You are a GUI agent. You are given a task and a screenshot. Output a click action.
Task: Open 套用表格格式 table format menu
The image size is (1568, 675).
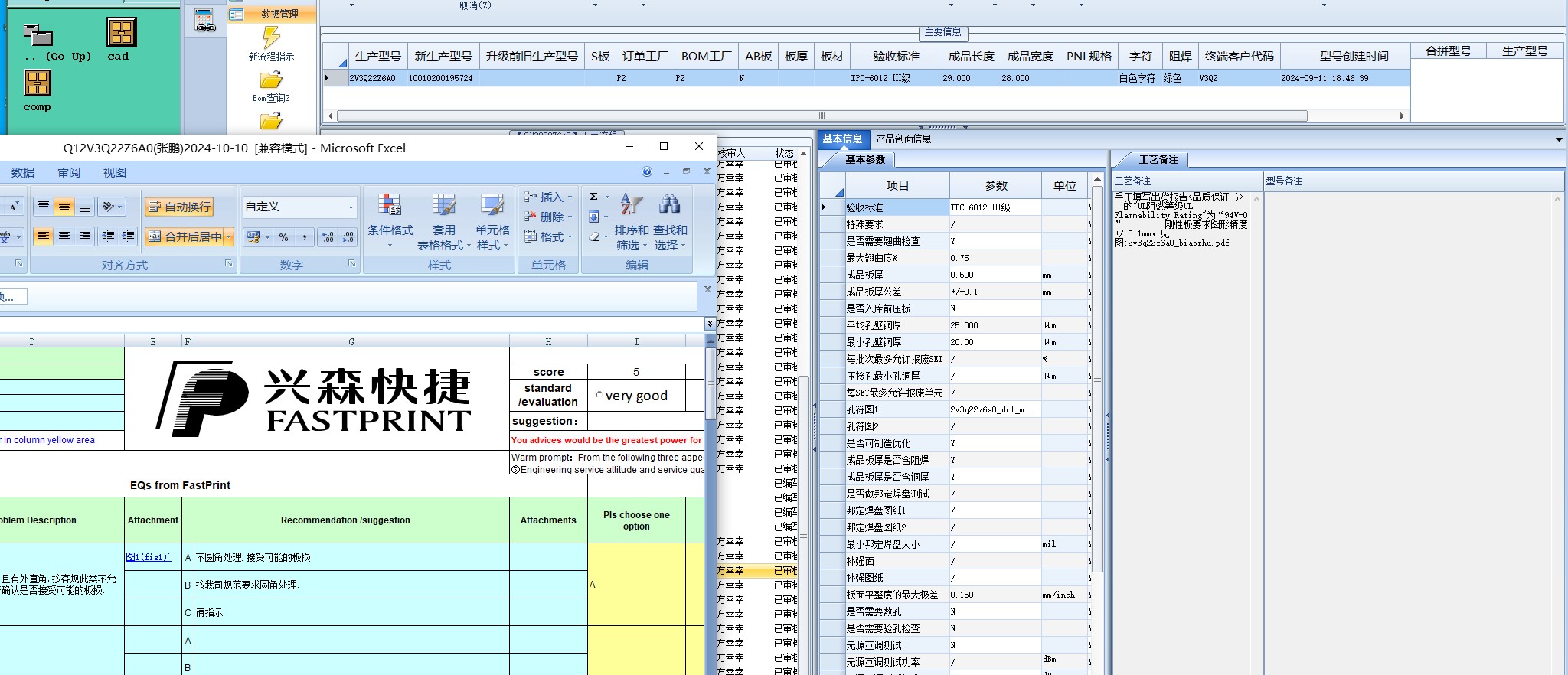click(x=443, y=220)
